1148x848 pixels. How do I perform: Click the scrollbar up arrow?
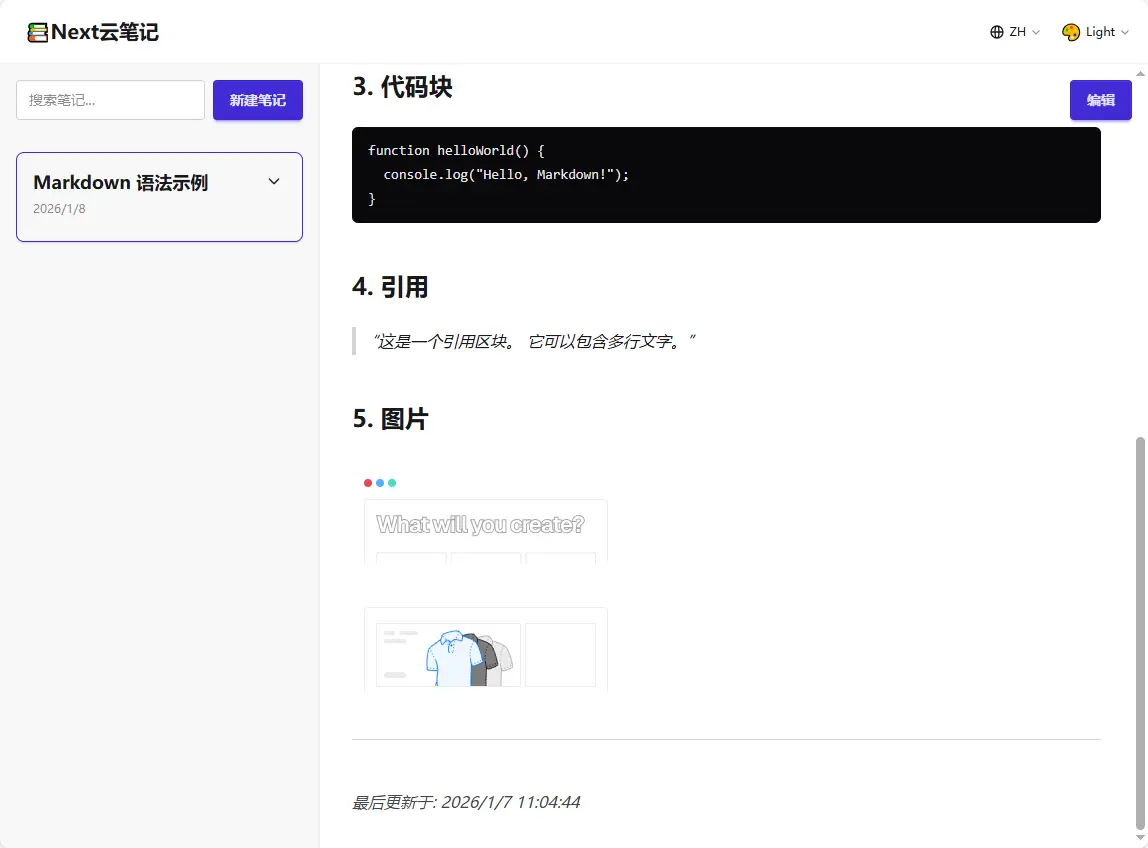(x=1141, y=72)
